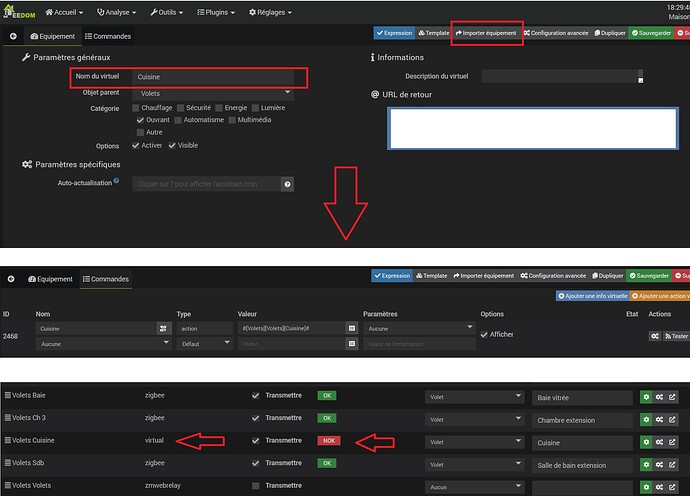This screenshot has width=690, height=496.
Task: Open Aucun type dropdown for Volets Volets
Action: click(x=474, y=487)
